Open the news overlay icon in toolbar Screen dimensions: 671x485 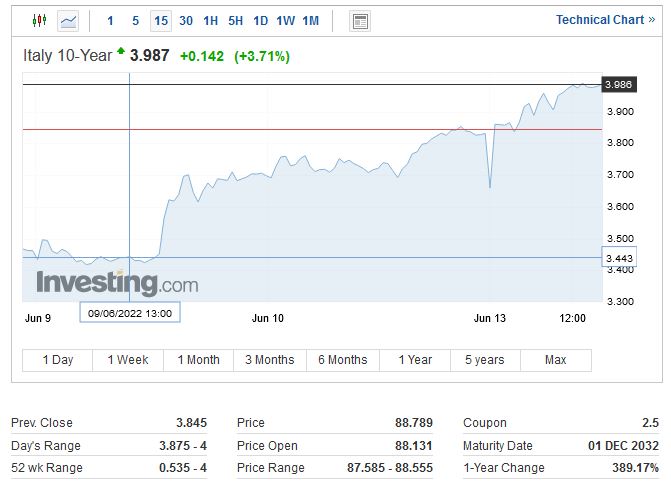pos(360,21)
